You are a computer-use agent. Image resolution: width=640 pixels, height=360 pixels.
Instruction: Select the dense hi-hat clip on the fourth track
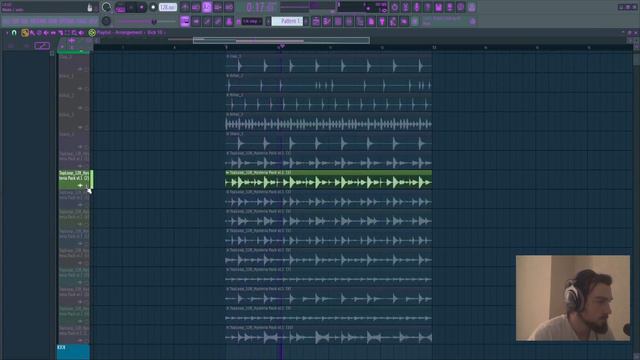click(329, 121)
